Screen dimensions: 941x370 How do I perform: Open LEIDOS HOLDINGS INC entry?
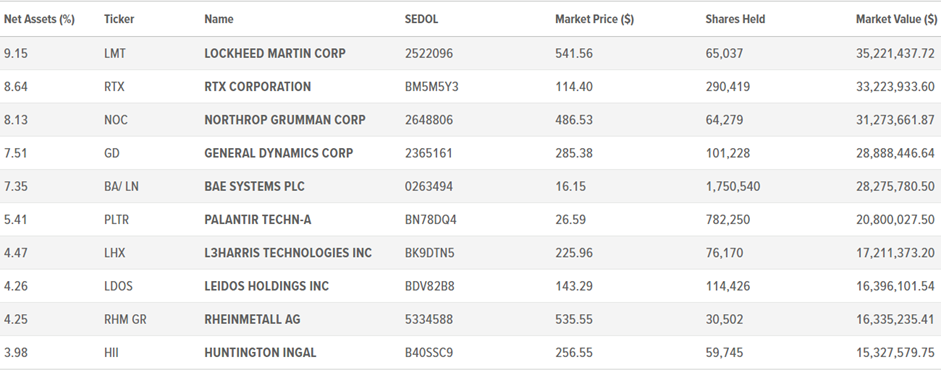click(266, 287)
